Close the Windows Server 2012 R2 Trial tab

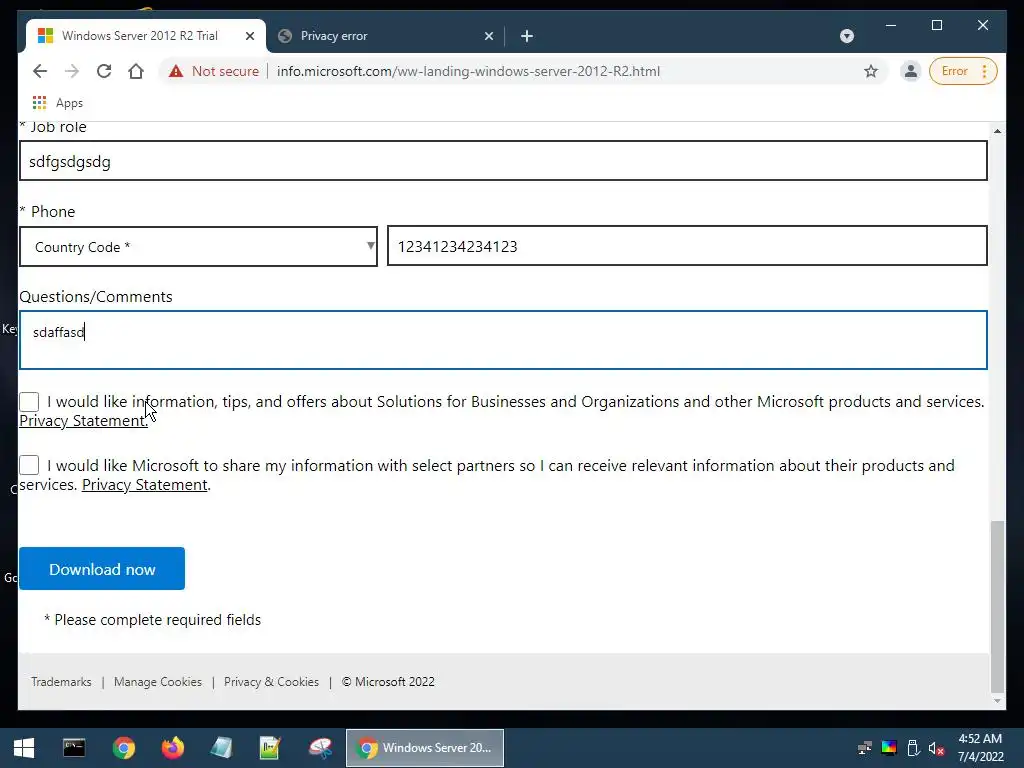click(x=249, y=36)
